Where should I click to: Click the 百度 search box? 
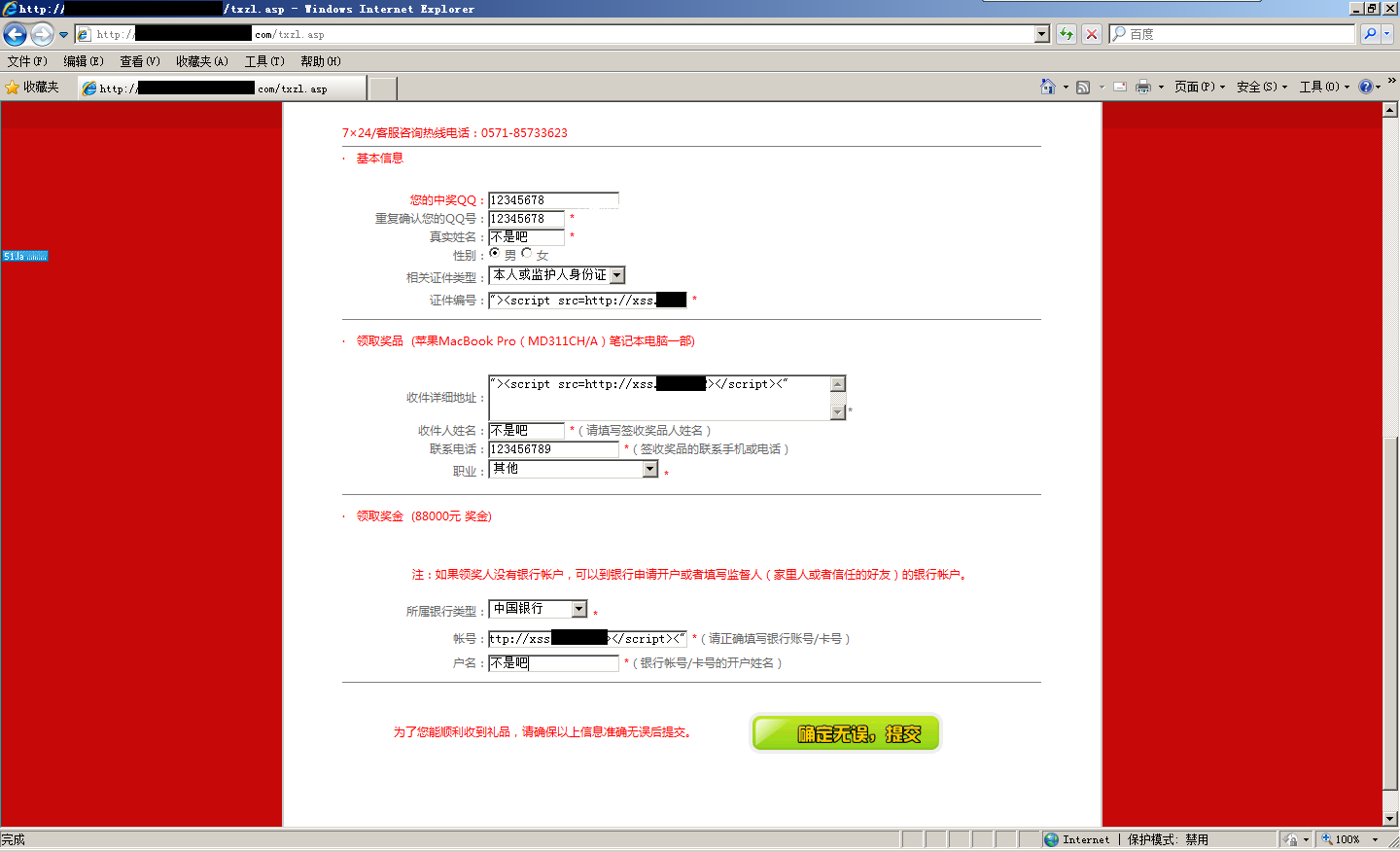pyautogui.click(x=1232, y=34)
